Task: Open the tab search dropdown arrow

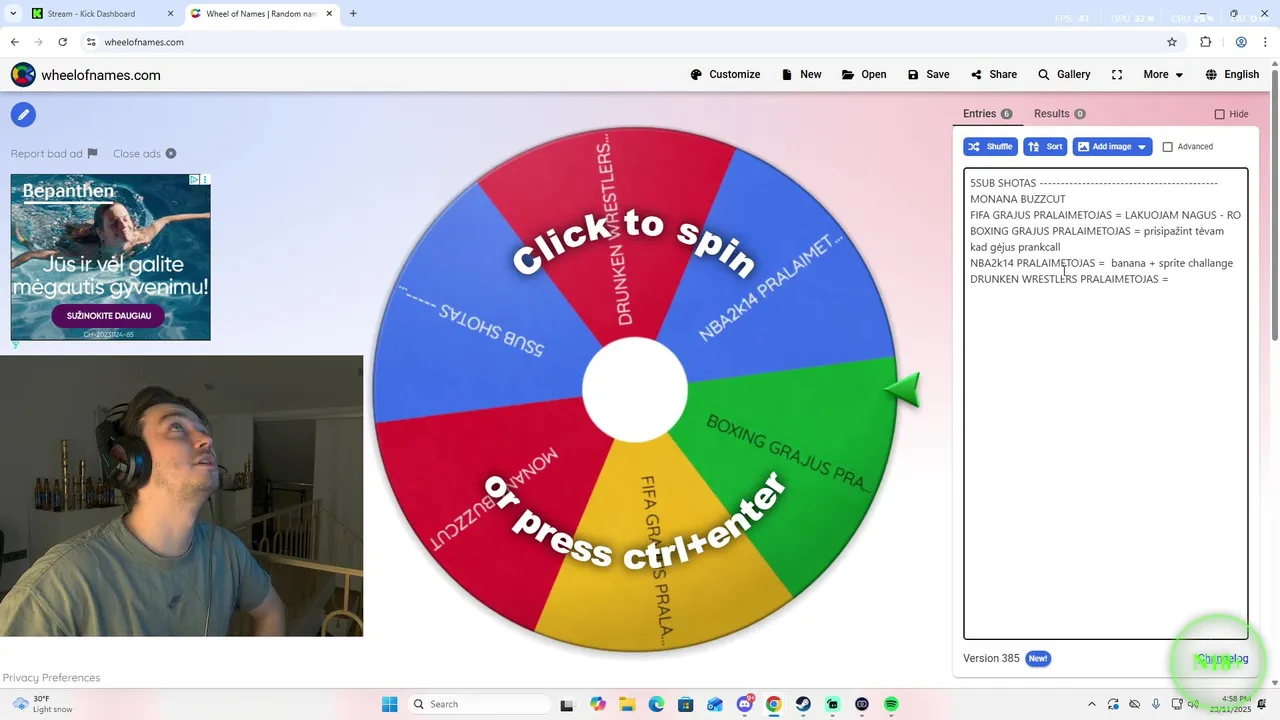Action: (x=13, y=14)
